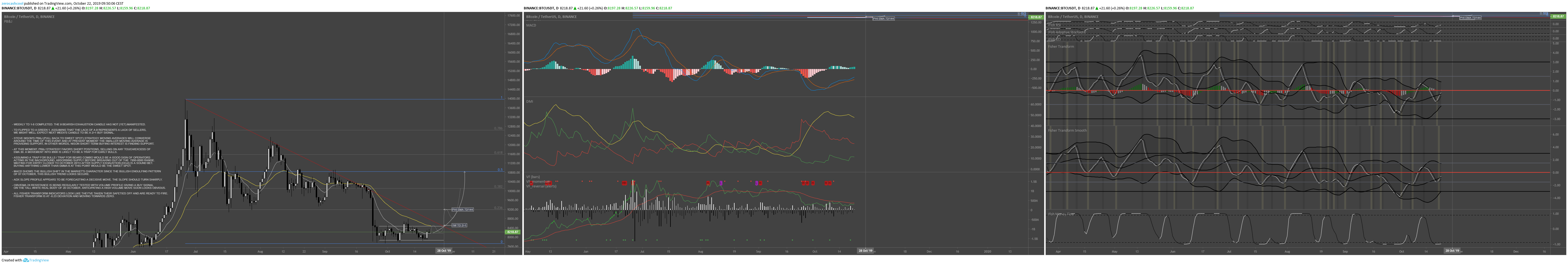Open the zerocashcool author profile link

pos(12,3)
